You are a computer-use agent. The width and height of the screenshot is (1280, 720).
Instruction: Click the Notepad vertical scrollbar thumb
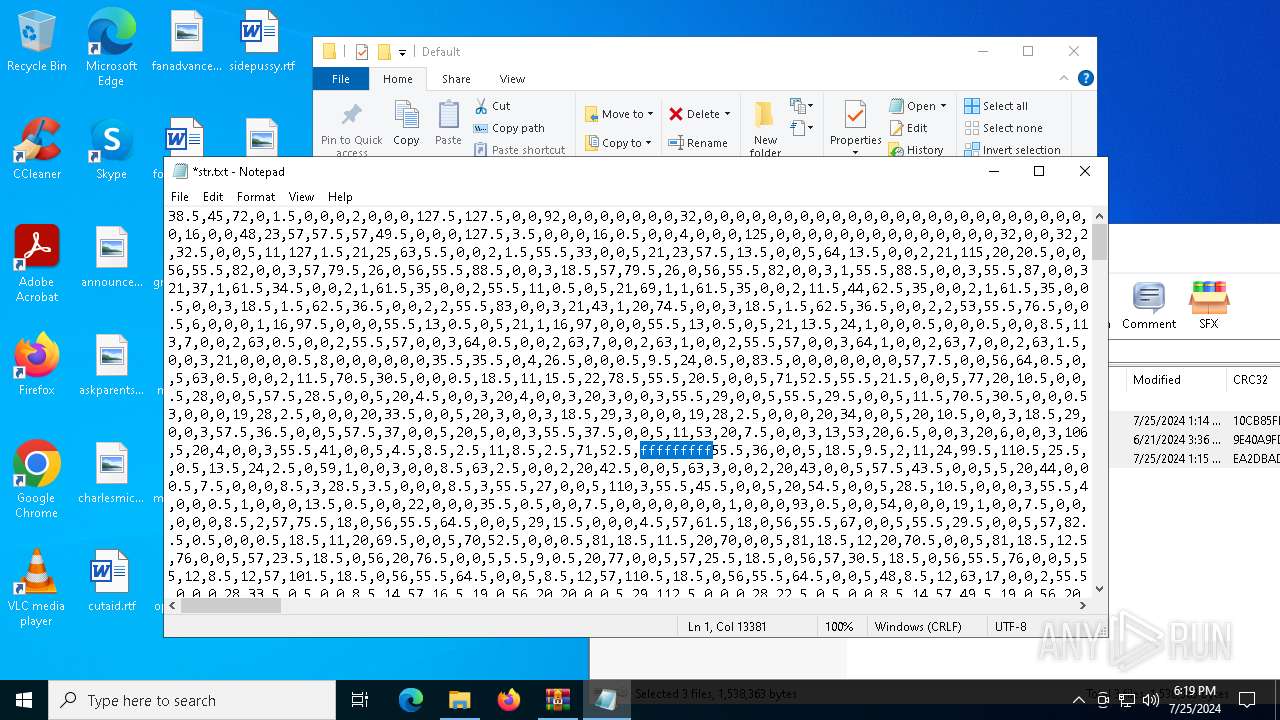(x=1100, y=242)
